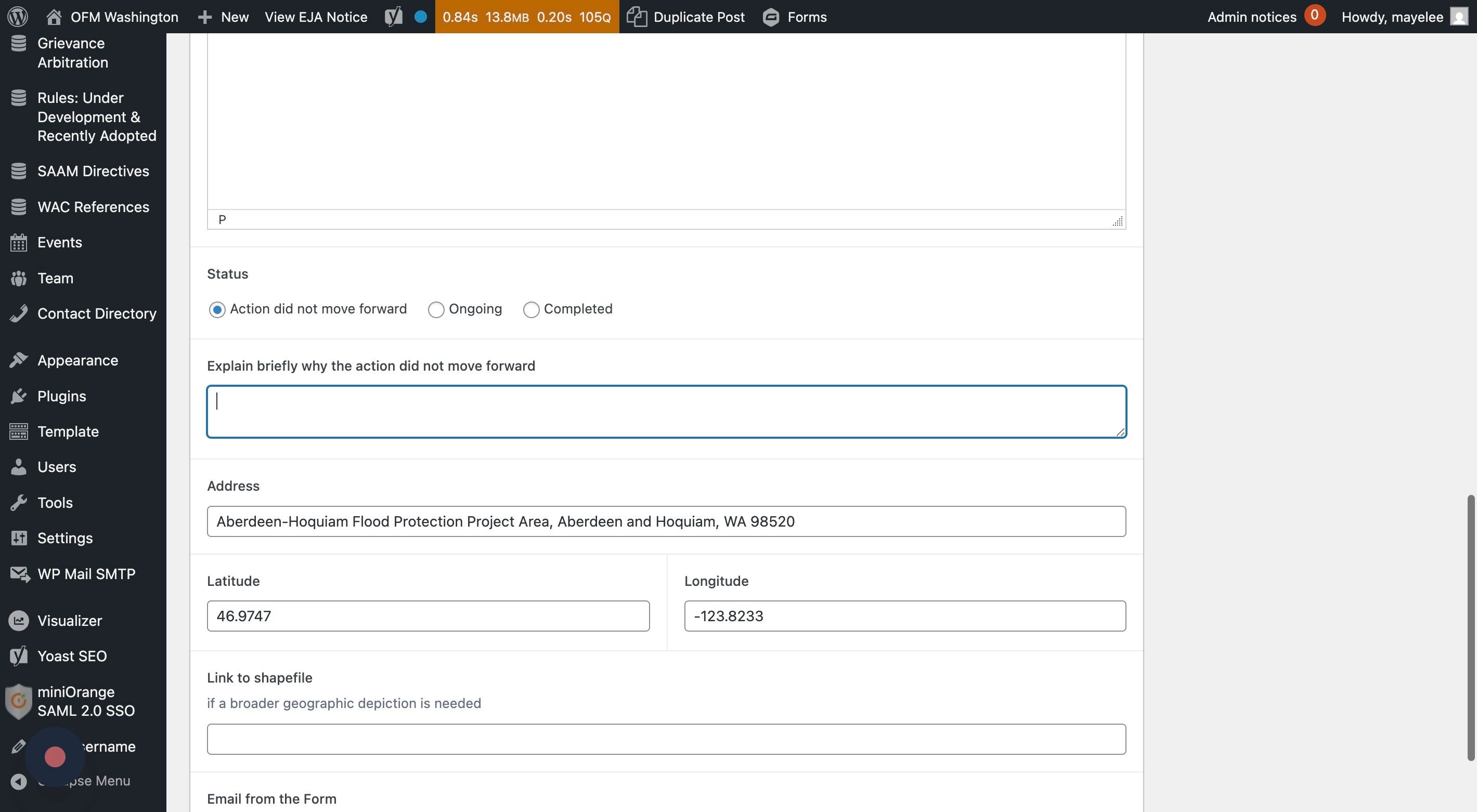Select the Ongoing status radio button
This screenshot has height=812, width=1477.
click(436, 310)
